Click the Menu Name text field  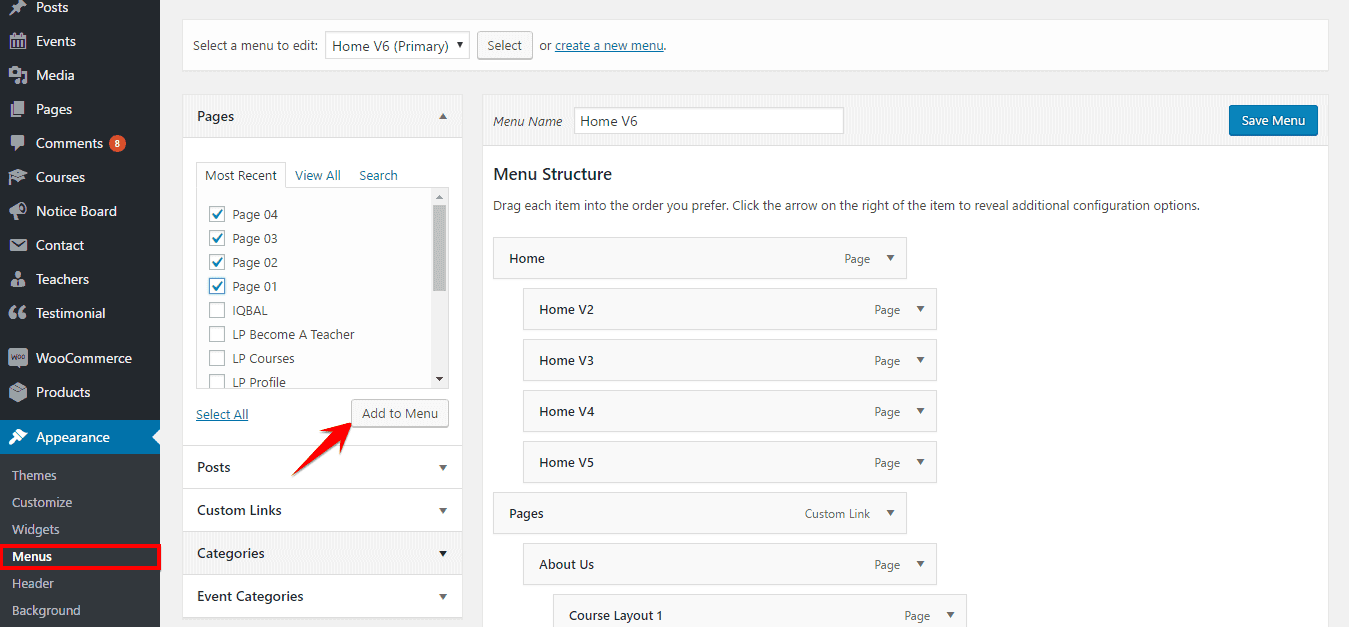pyautogui.click(x=708, y=121)
